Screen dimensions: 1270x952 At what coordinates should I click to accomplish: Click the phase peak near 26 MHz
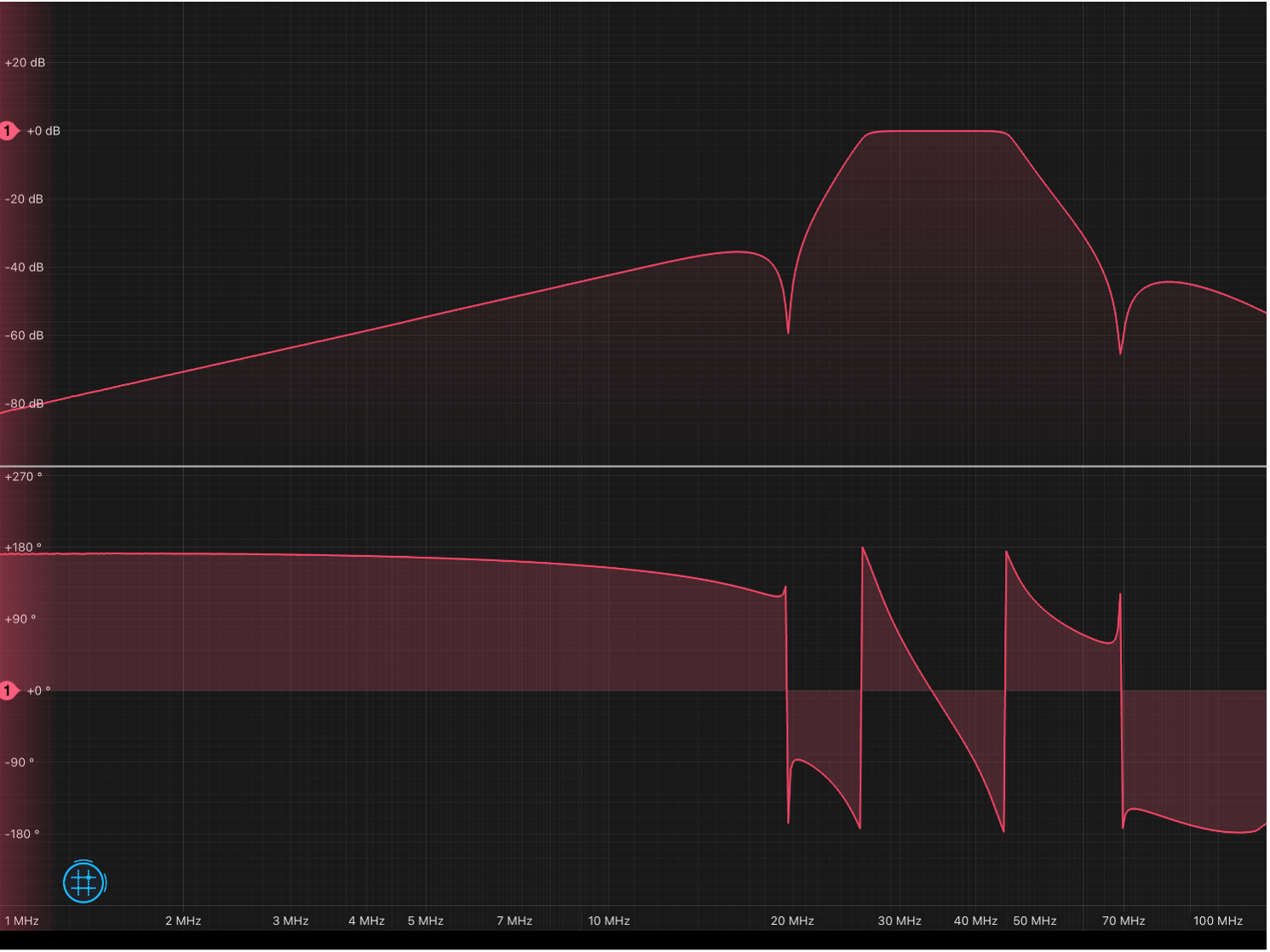click(x=863, y=549)
